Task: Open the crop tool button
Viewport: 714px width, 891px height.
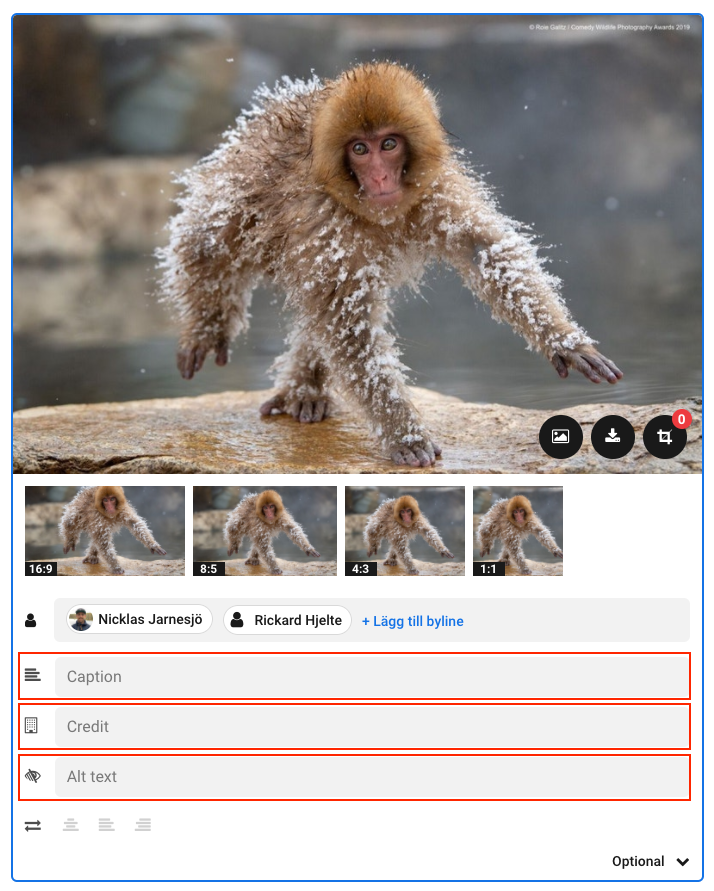Action: [665, 437]
